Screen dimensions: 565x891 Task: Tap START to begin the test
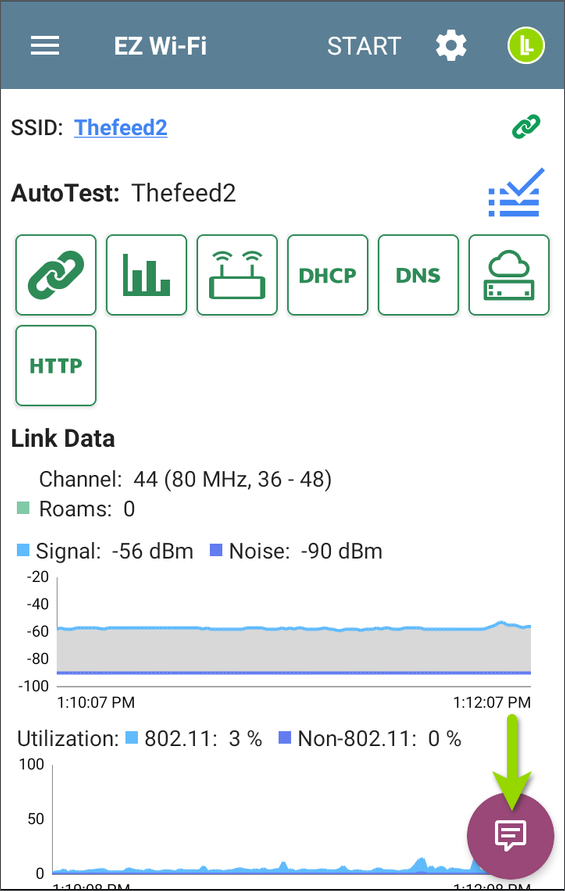tap(364, 46)
